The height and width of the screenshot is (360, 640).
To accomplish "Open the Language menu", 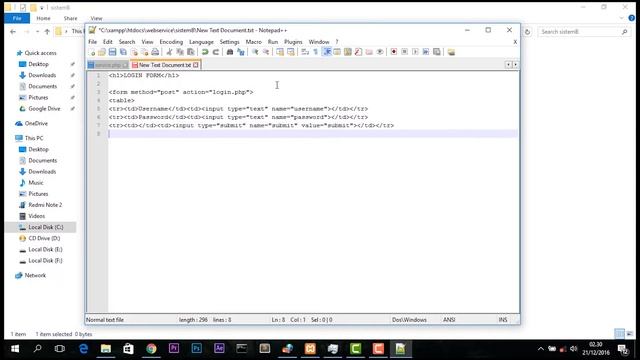I will click(x=201, y=42).
